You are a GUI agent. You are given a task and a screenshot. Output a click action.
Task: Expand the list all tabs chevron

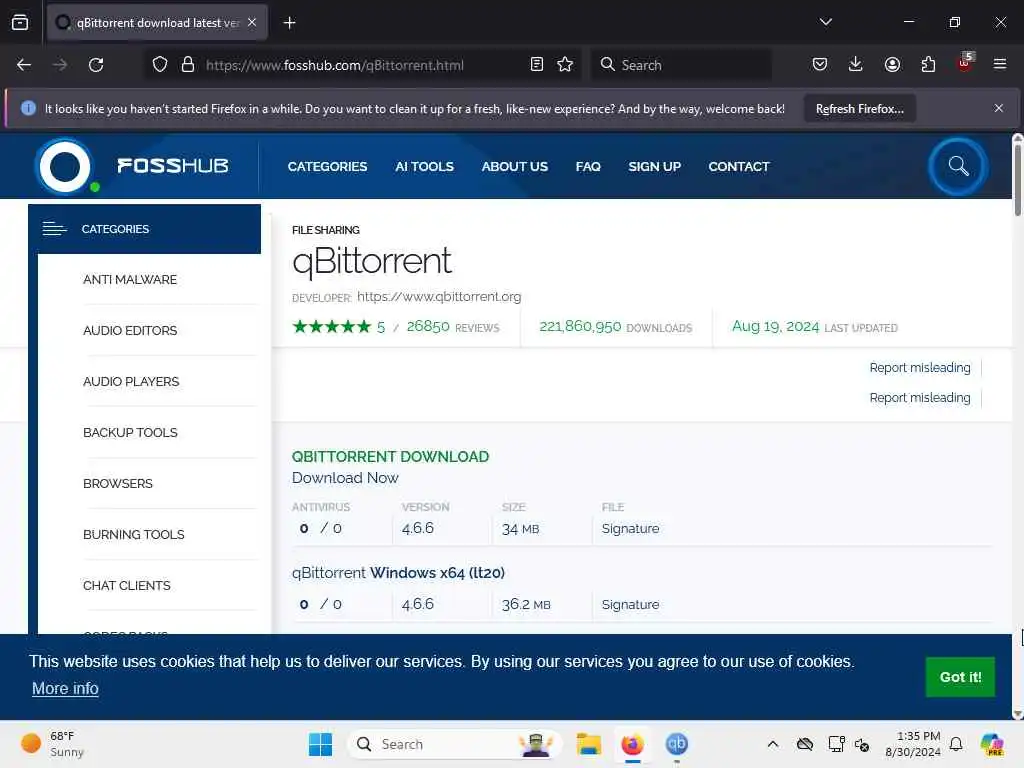coord(825,22)
